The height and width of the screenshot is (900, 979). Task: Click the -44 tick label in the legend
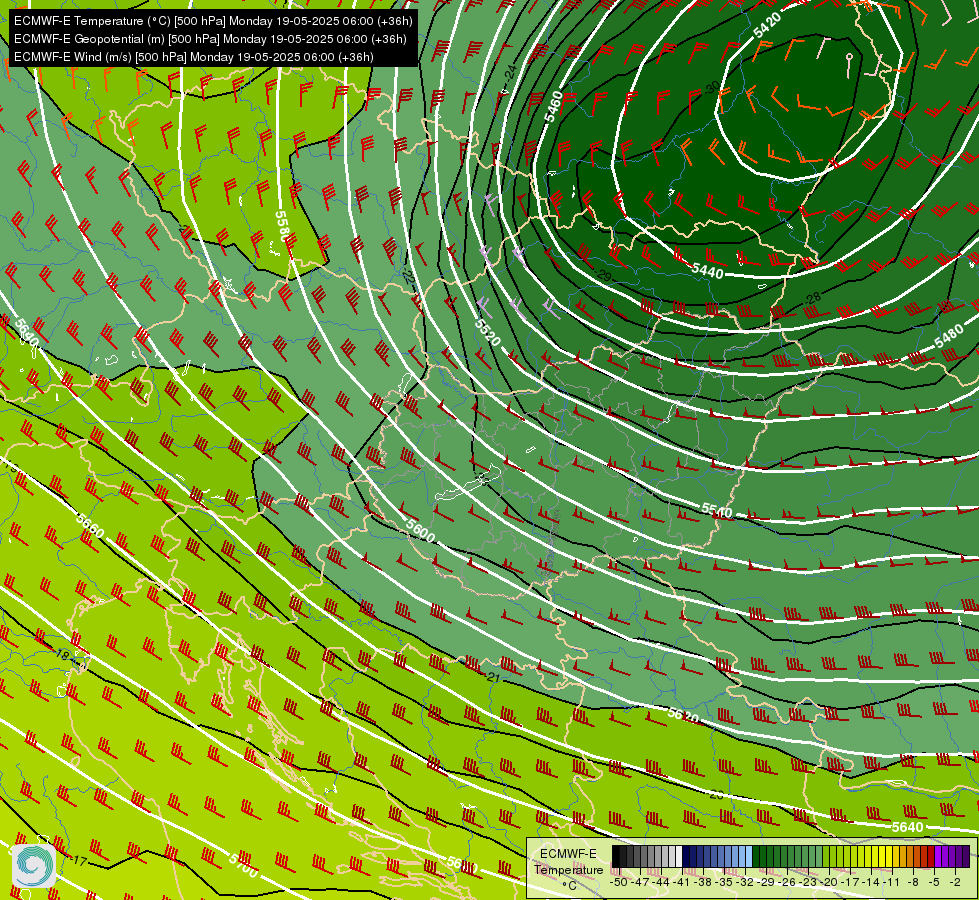pyautogui.click(x=661, y=882)
